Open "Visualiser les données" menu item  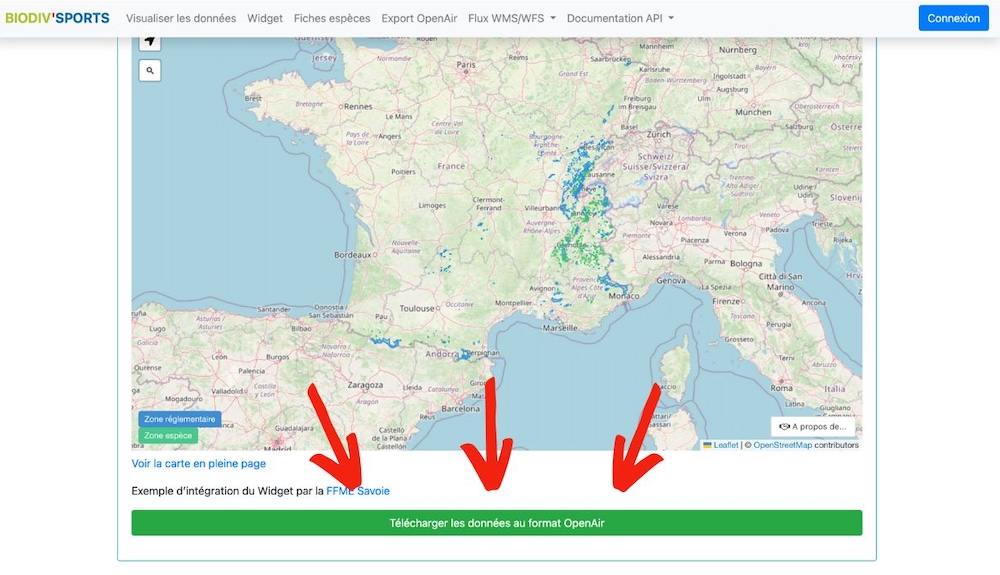tap(181, 18)
